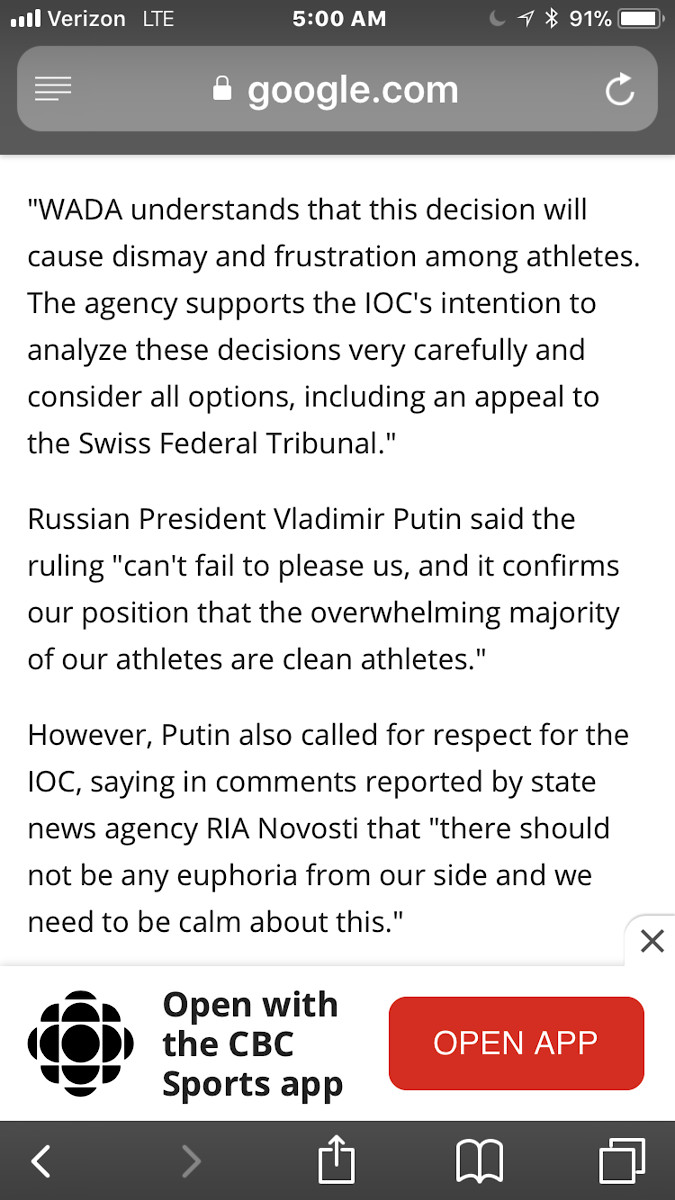Tap "Open with the CBC Sports app" text
The height and width of the screenshot is (1200, 675).
pos(253,1044)
